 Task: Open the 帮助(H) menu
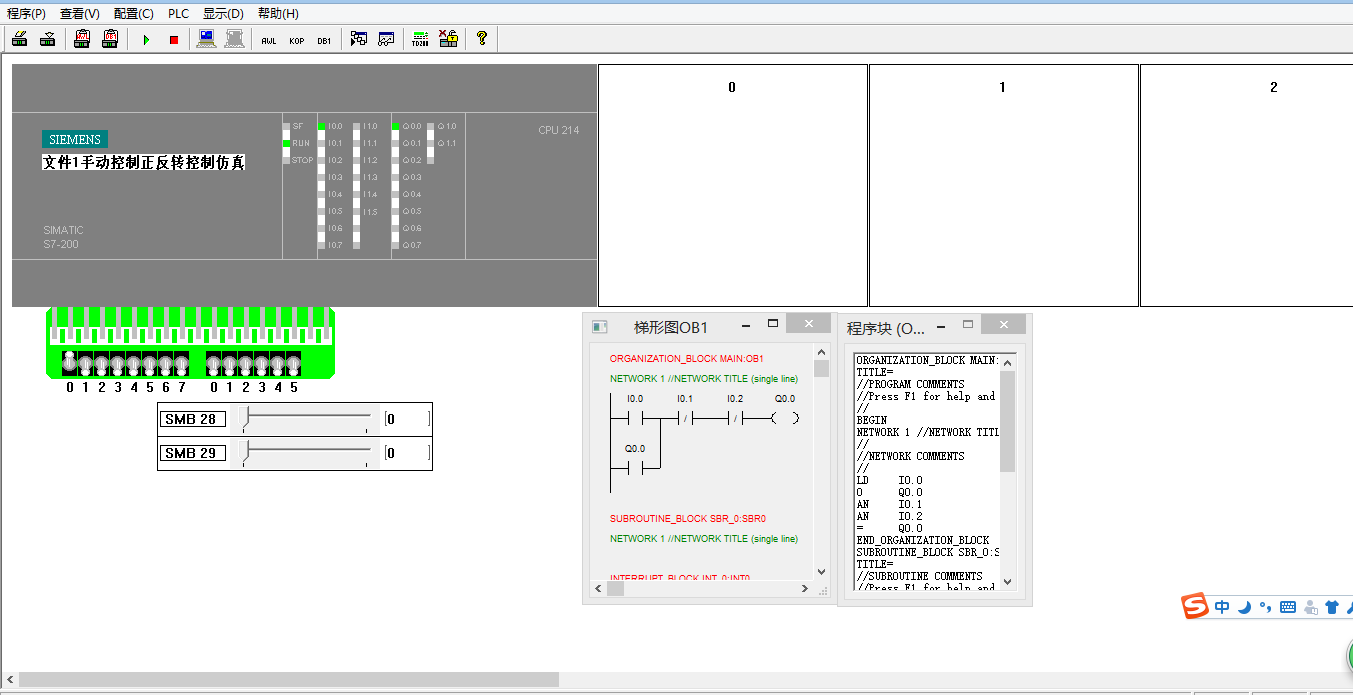point(278,13)
